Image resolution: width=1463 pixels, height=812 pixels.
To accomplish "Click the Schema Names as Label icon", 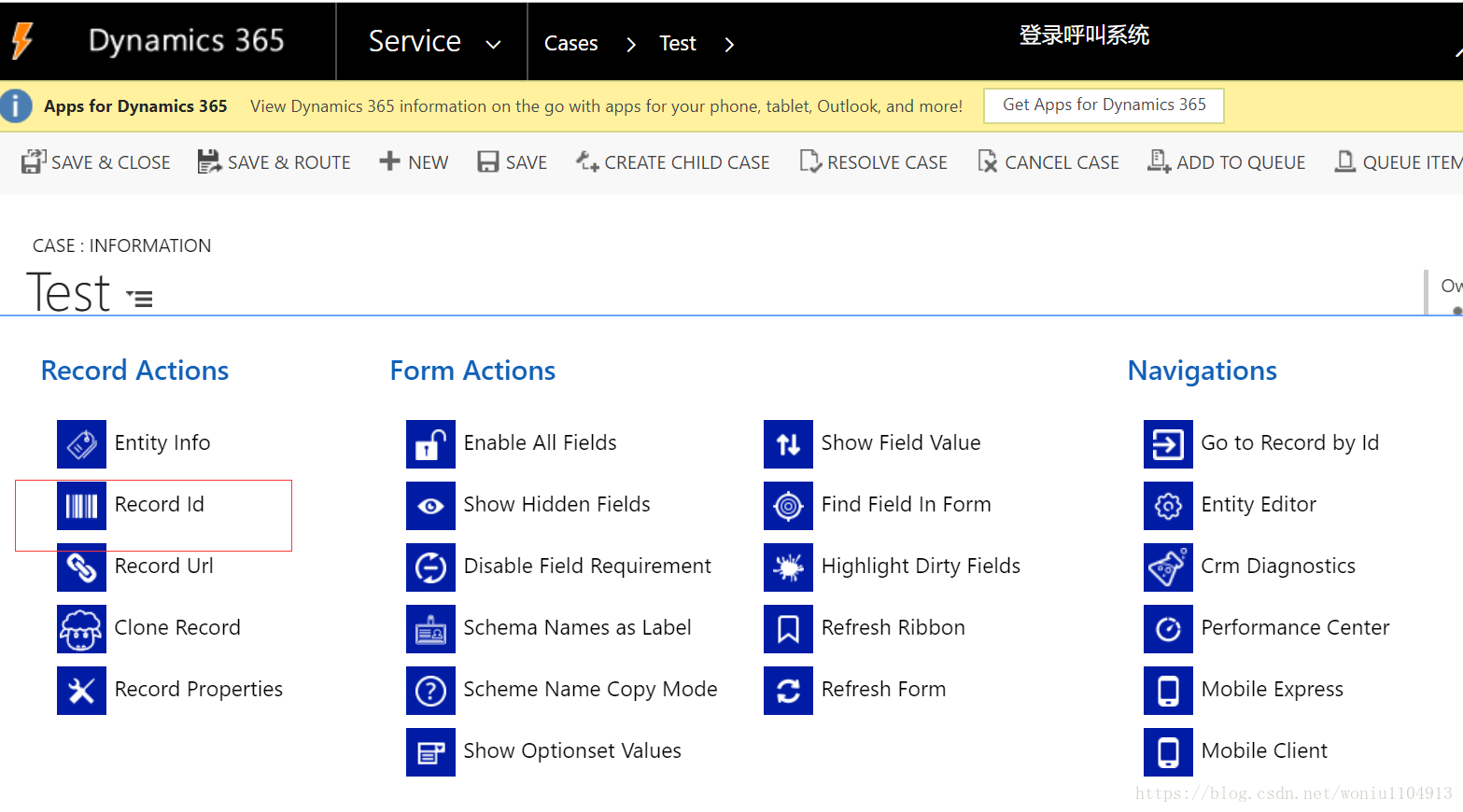I will [x=430, y=629].
